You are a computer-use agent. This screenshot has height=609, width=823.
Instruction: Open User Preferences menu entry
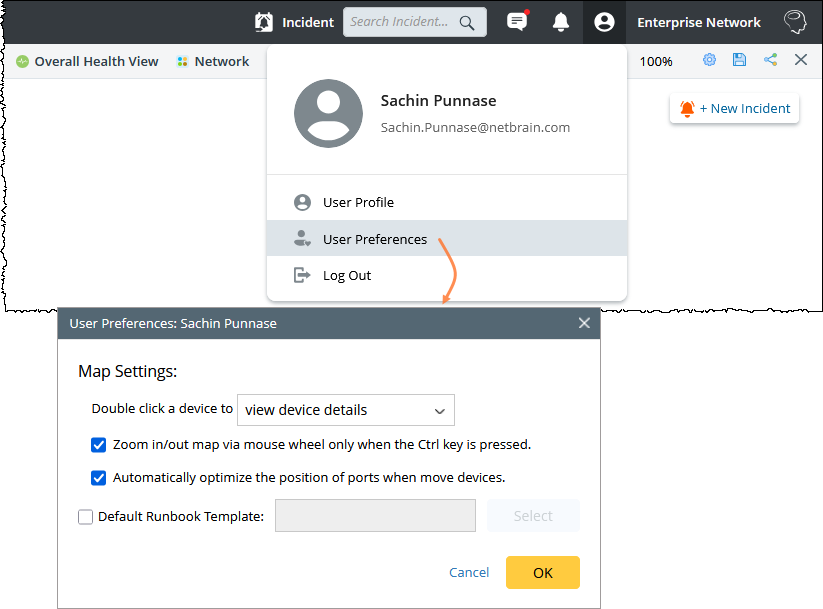(x=374, y=239)
